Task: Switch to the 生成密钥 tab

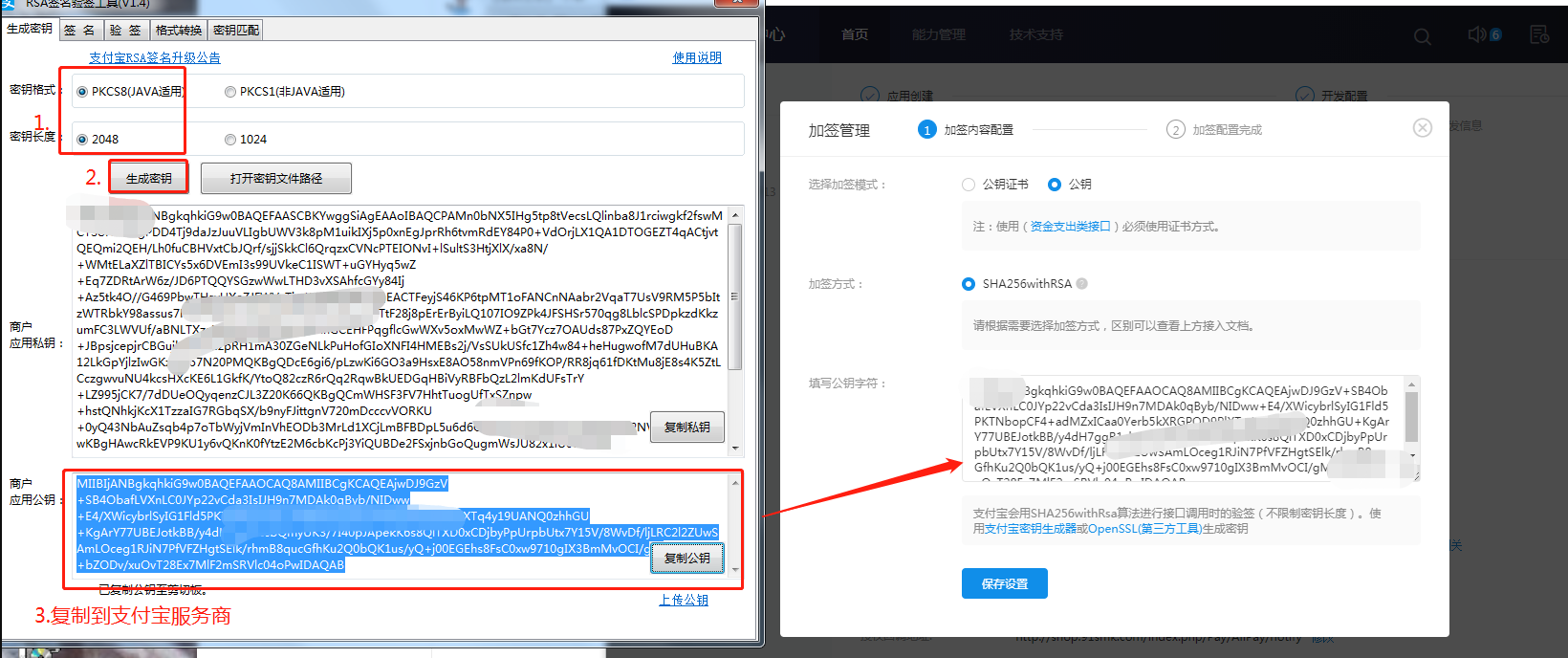Action: (29, 29)
